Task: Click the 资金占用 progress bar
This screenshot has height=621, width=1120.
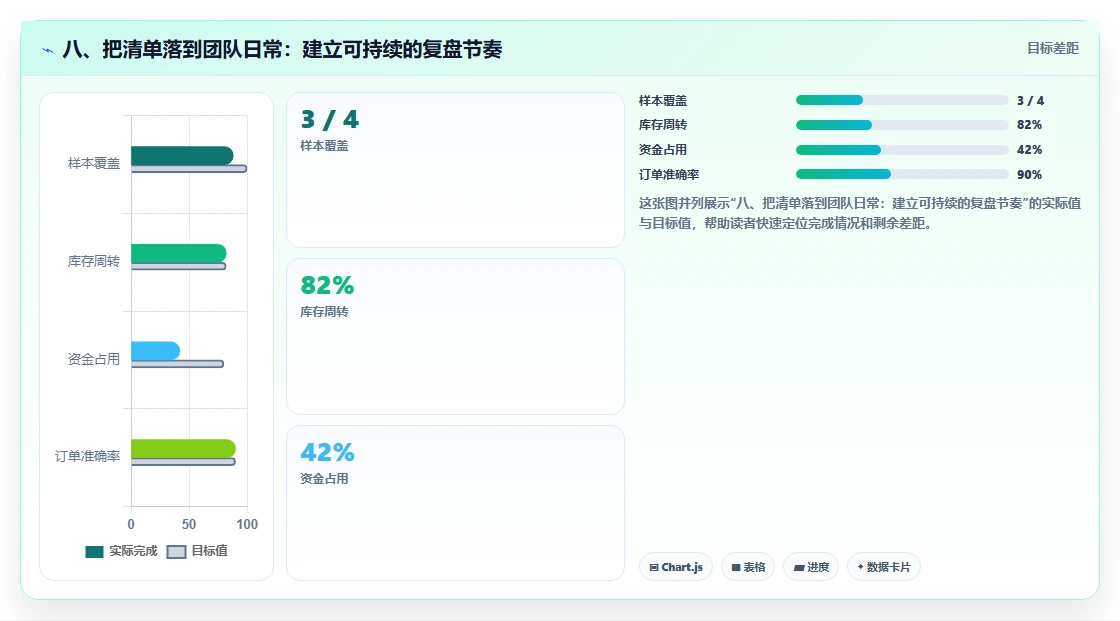Action: (x=901, y=150)
